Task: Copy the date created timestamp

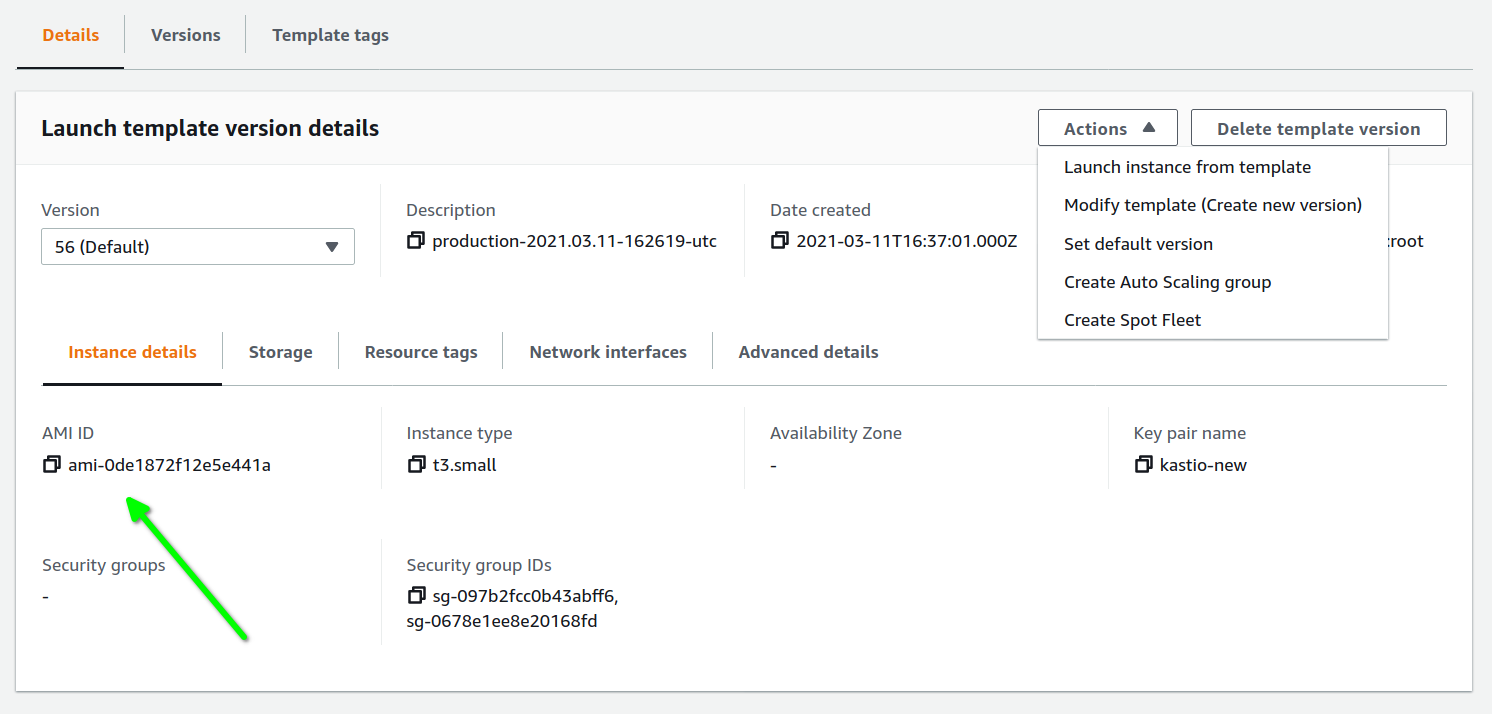Action: (x=780, y=241)
